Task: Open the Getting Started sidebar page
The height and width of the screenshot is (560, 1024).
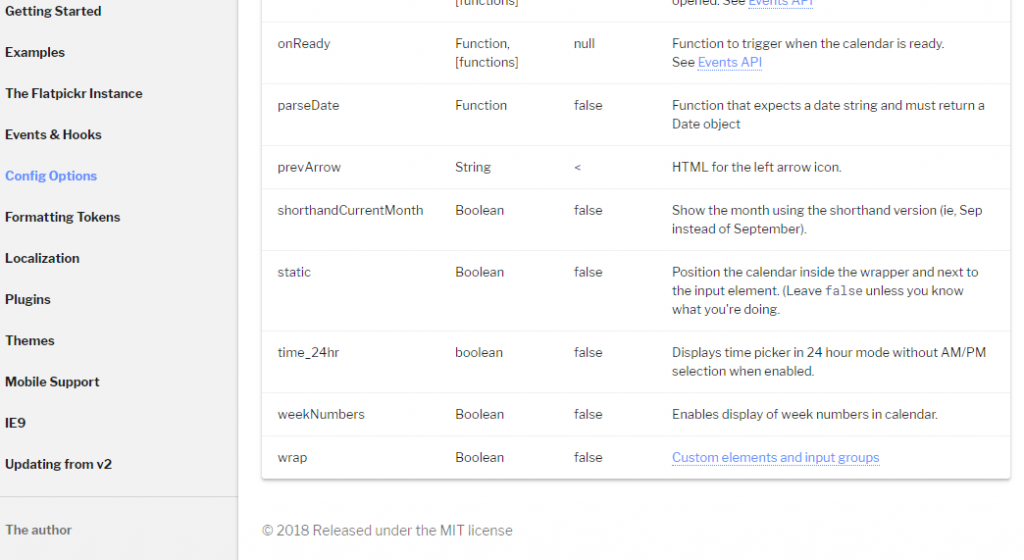Action: (x=53, y=11)
